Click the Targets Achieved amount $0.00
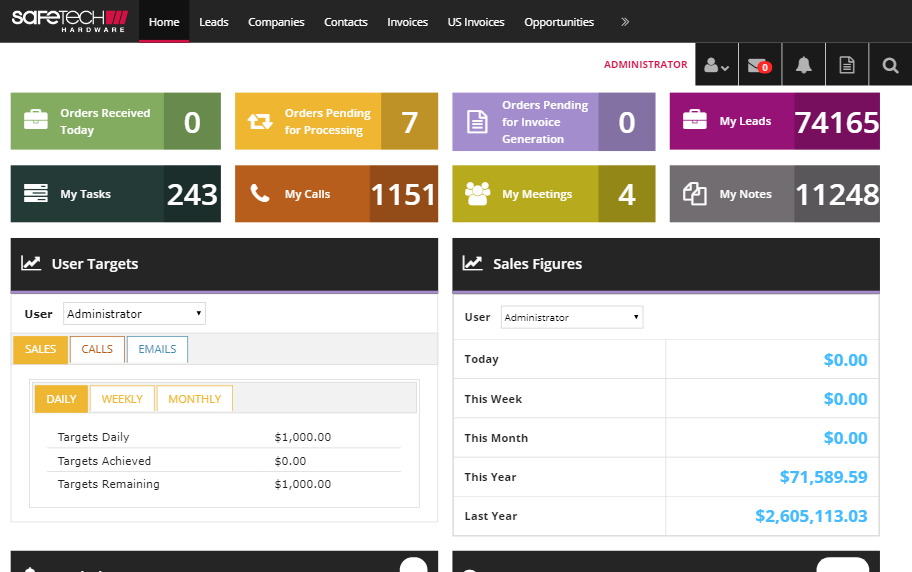 click(290, 461)
